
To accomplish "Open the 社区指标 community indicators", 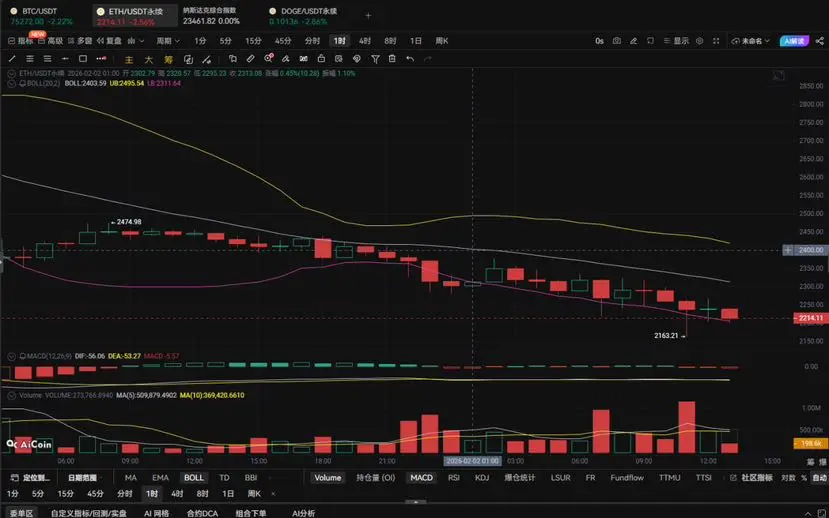I will pos(752,478).
